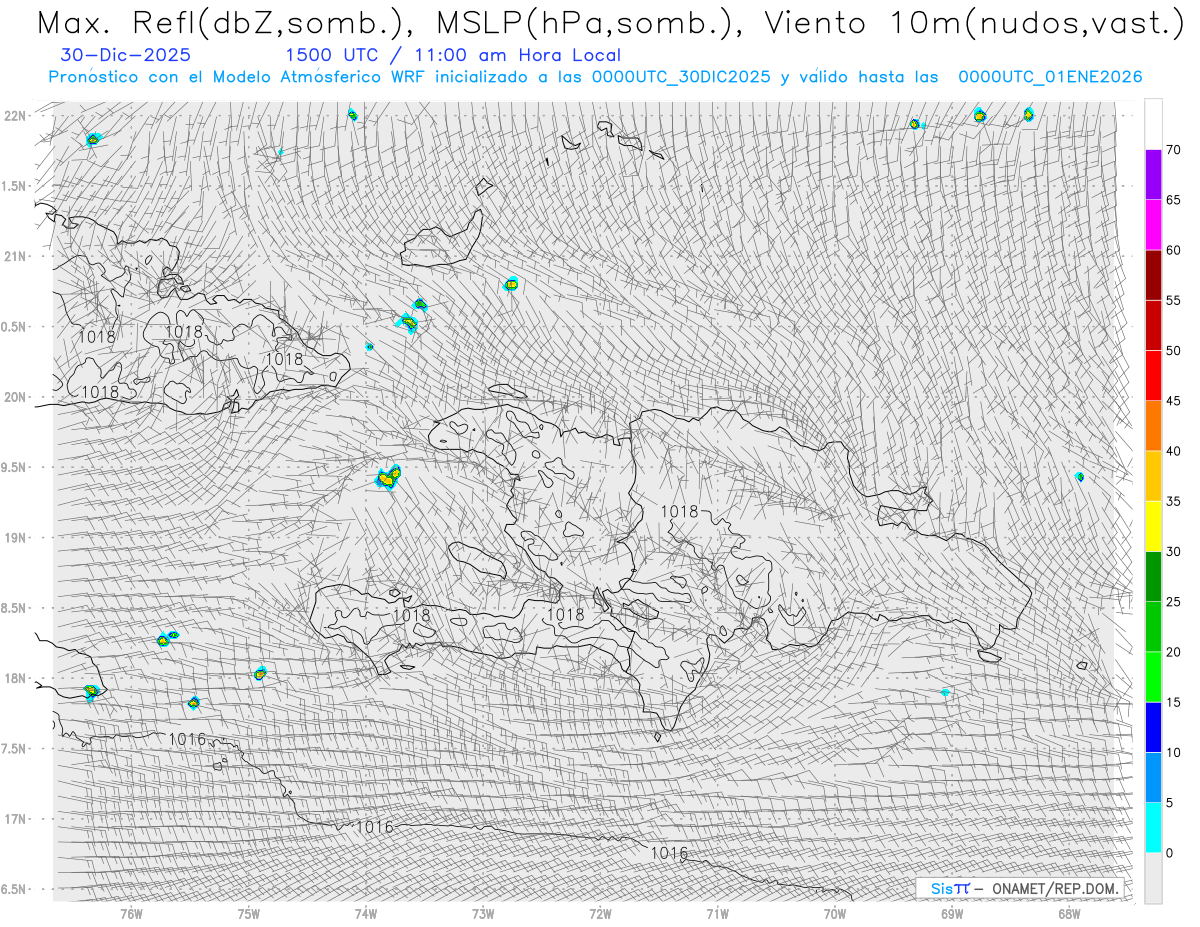This screenshot has height=927, width=1200.
Task: Select the '69W' longitude axis label
Action: [x=952, y=913]
